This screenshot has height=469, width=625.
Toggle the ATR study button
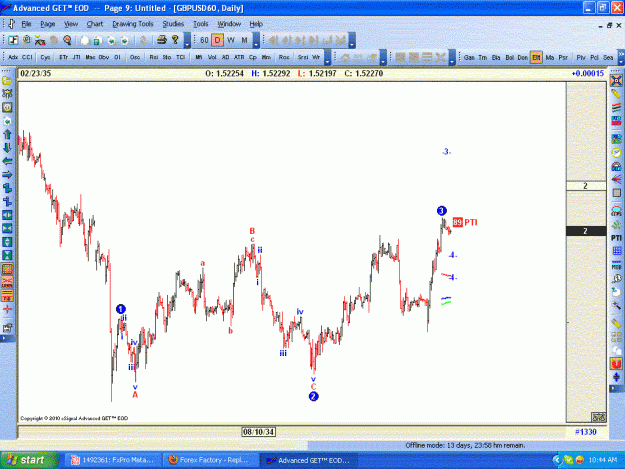(239, 57)
